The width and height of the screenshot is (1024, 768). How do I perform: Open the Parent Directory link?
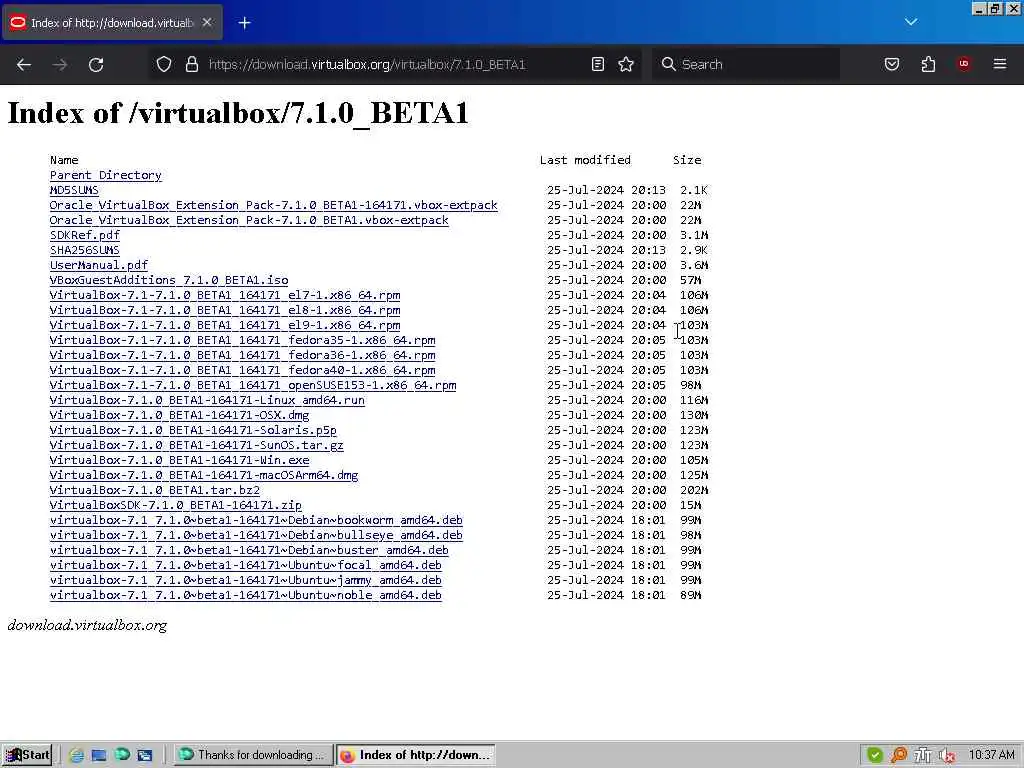pos(105,175)
